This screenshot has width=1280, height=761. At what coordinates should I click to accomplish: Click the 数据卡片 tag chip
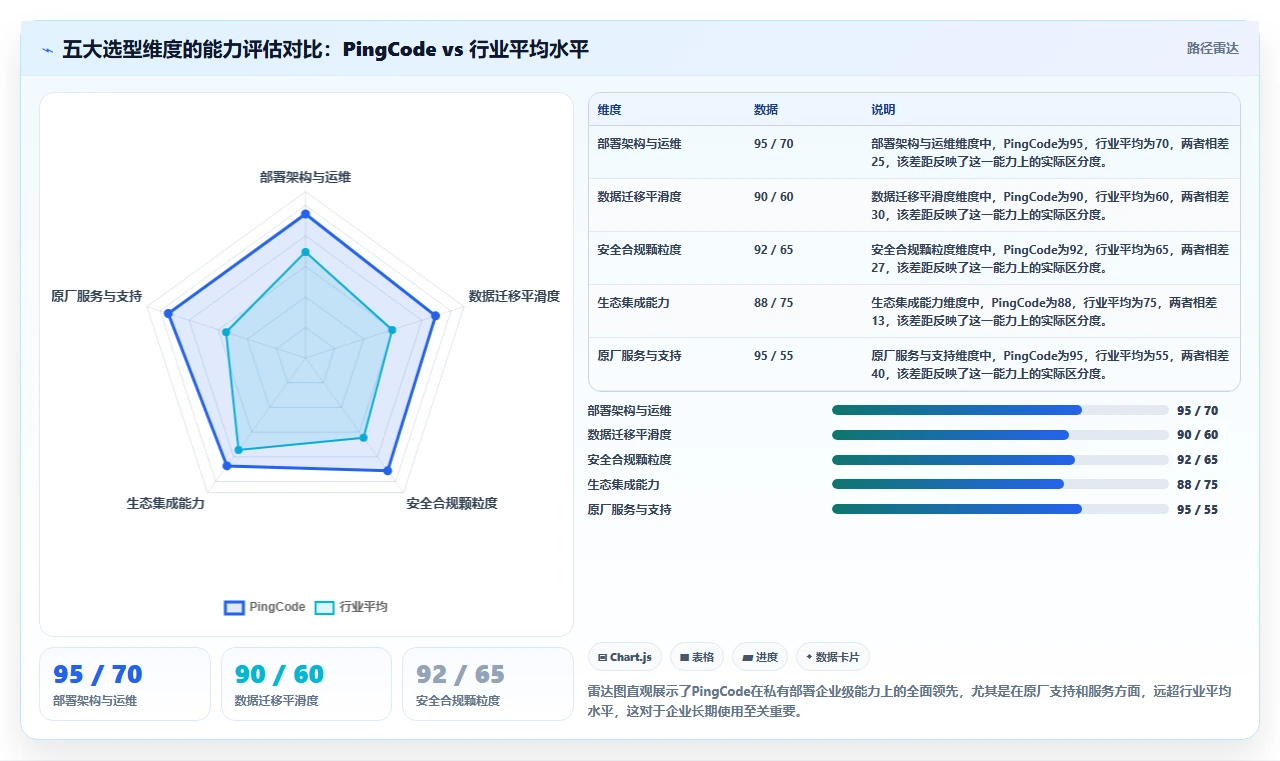pos(833,657)
